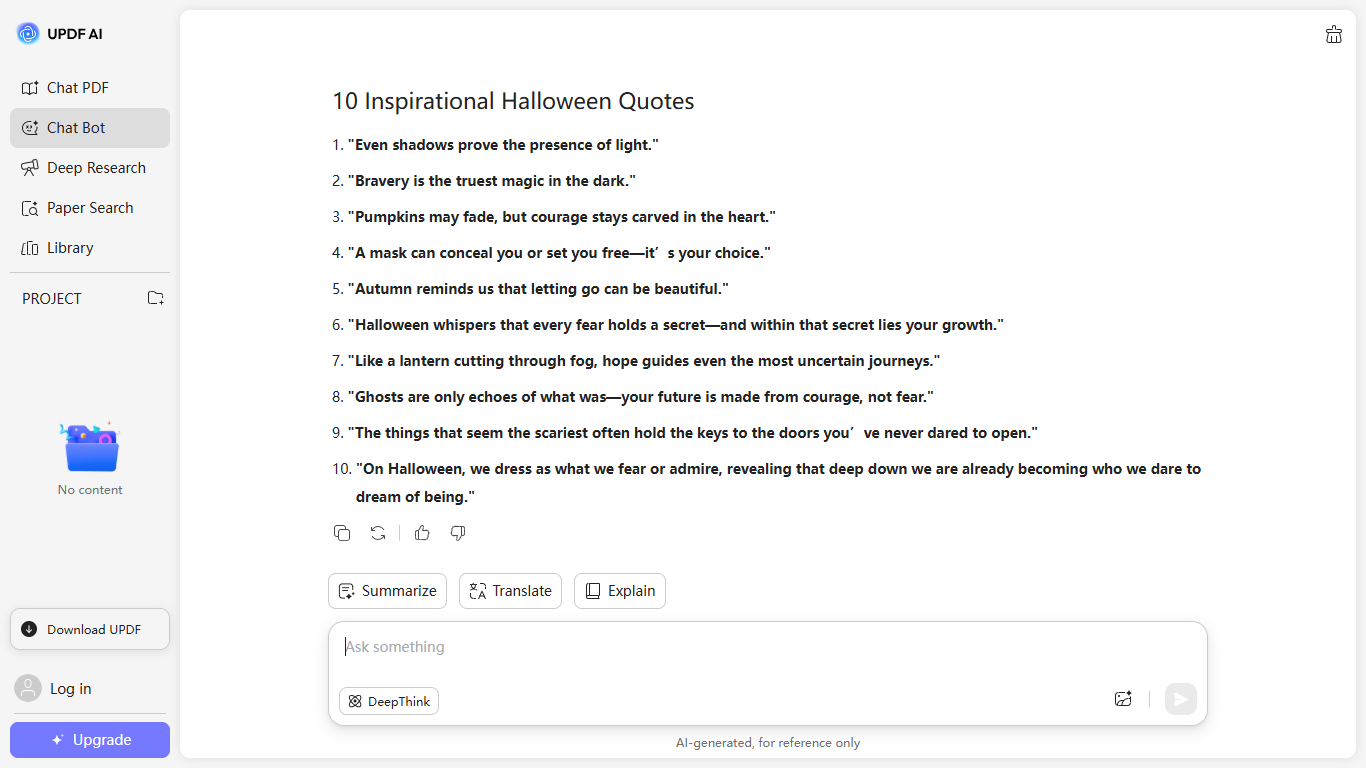Click Log in

tap(70, 688)
